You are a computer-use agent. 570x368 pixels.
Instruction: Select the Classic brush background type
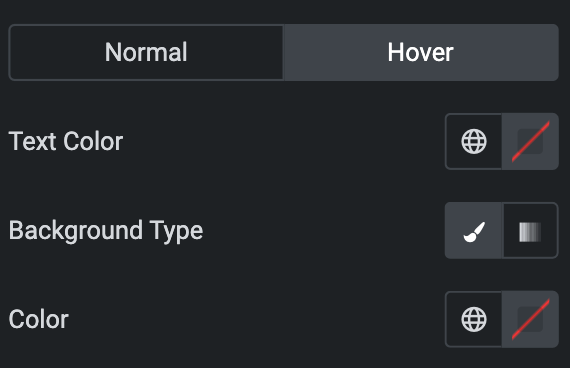point(474,231)
